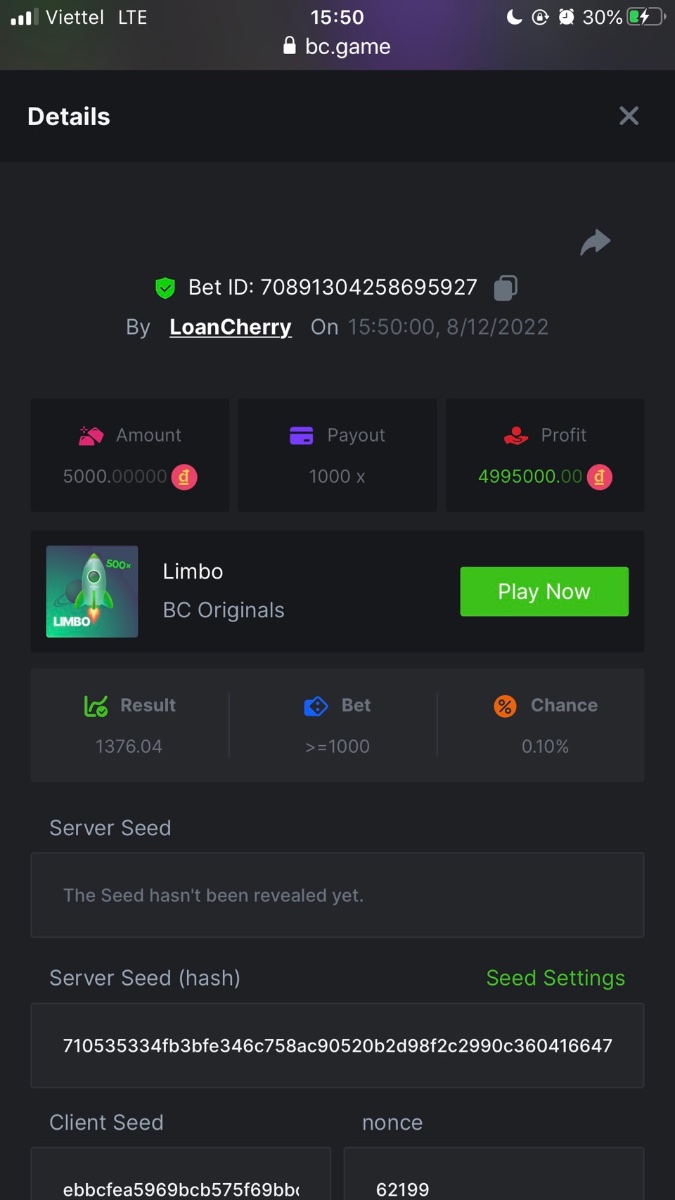Click the Amount currency coin icon

tap(184, 477)
